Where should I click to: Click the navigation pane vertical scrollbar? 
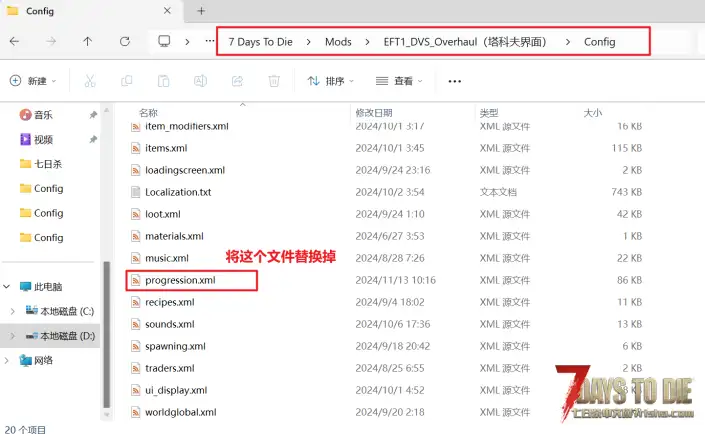point(107,334)
